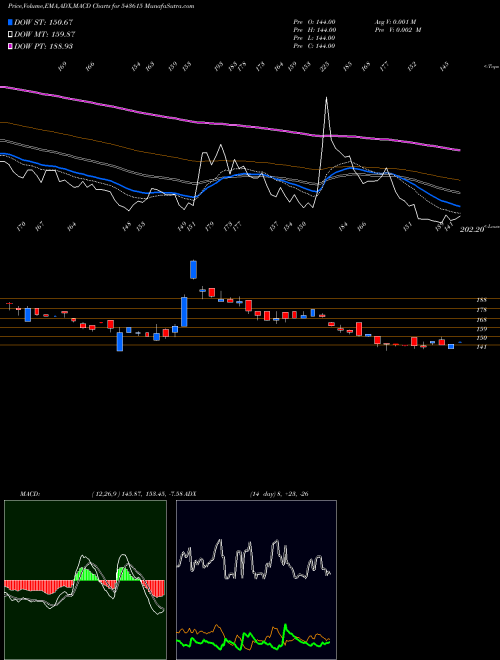Click the 'Avg V: 0.001 M' volume text

pos(398,22)
